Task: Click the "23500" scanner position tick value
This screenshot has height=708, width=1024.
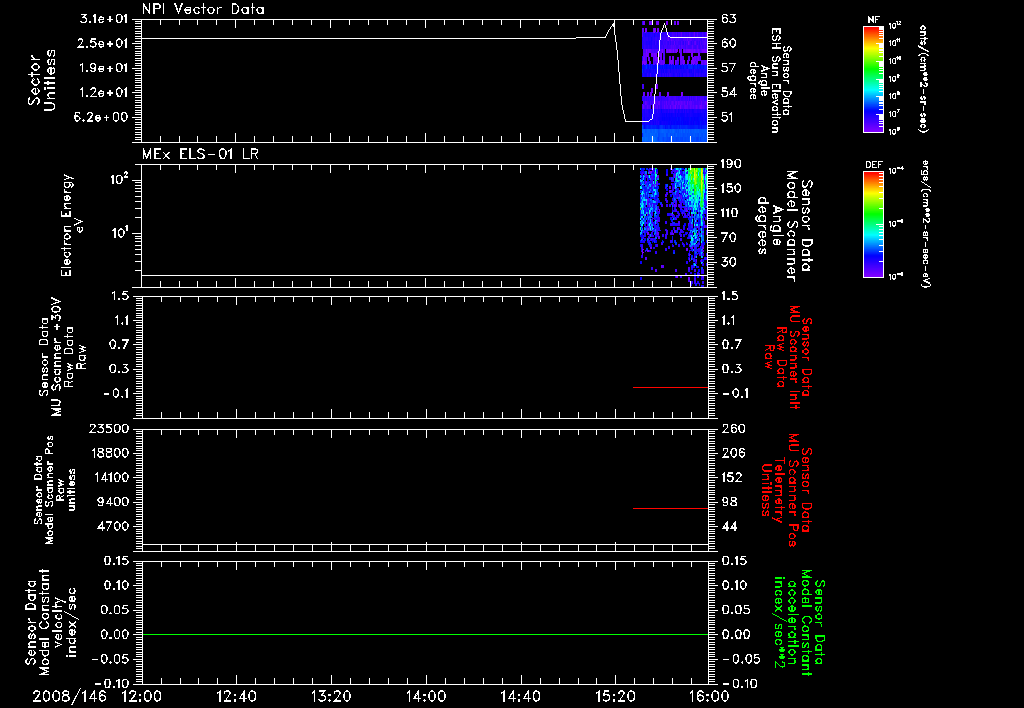Action: [108, 428]
